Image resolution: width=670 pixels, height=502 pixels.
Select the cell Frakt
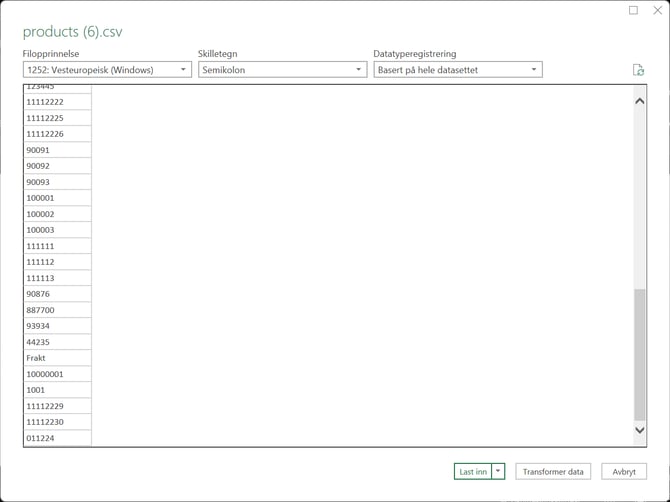pos(58,358)
